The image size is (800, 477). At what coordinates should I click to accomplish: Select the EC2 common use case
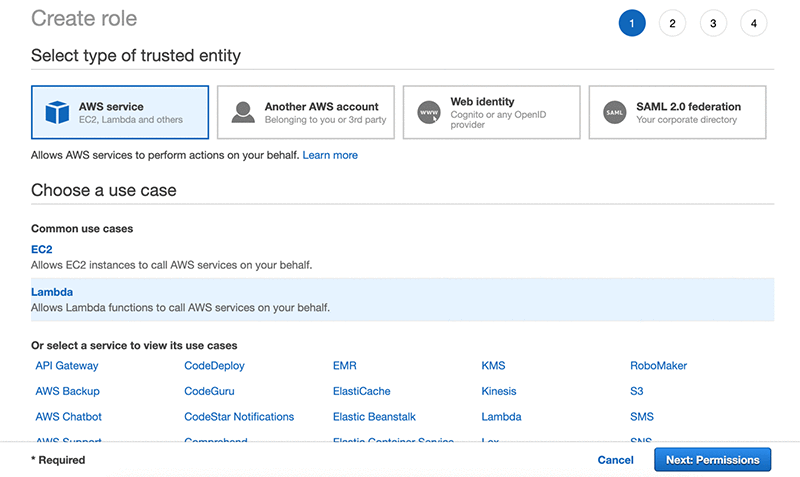tap(42, 249)
